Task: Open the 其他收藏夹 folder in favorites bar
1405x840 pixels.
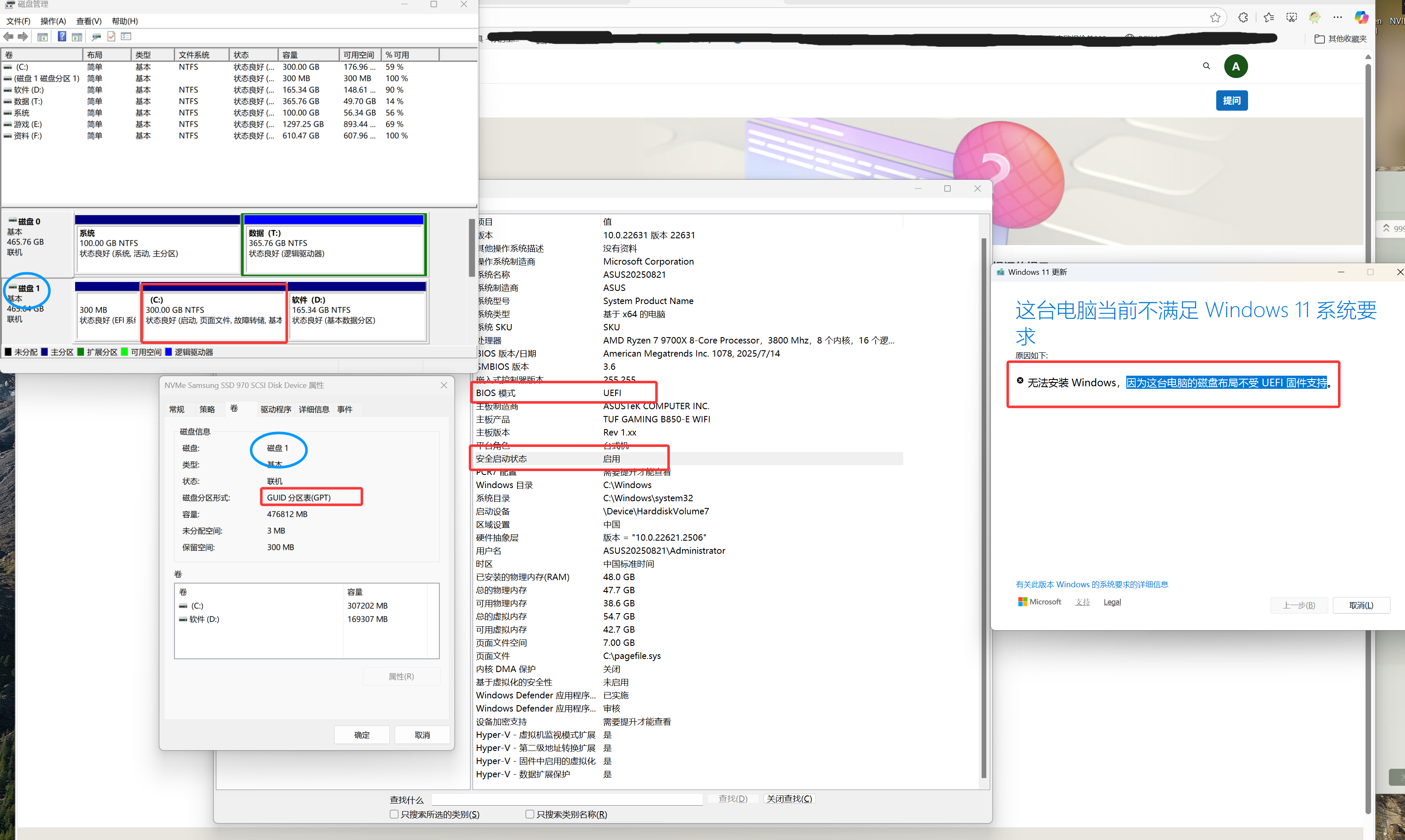Action: [x=1340, y=39]
